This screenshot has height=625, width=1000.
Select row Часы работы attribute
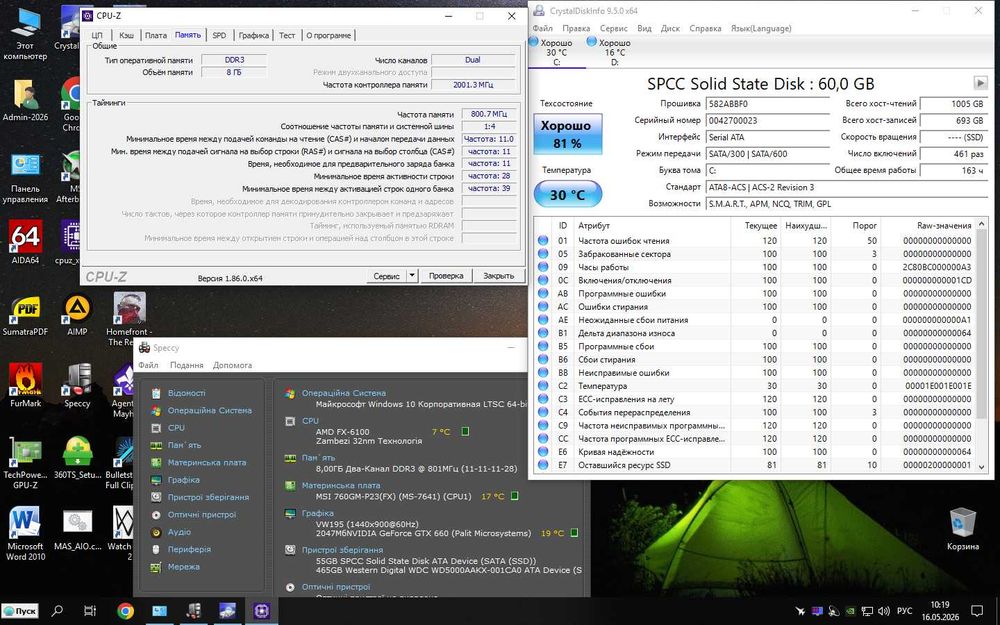click(755, 267)
